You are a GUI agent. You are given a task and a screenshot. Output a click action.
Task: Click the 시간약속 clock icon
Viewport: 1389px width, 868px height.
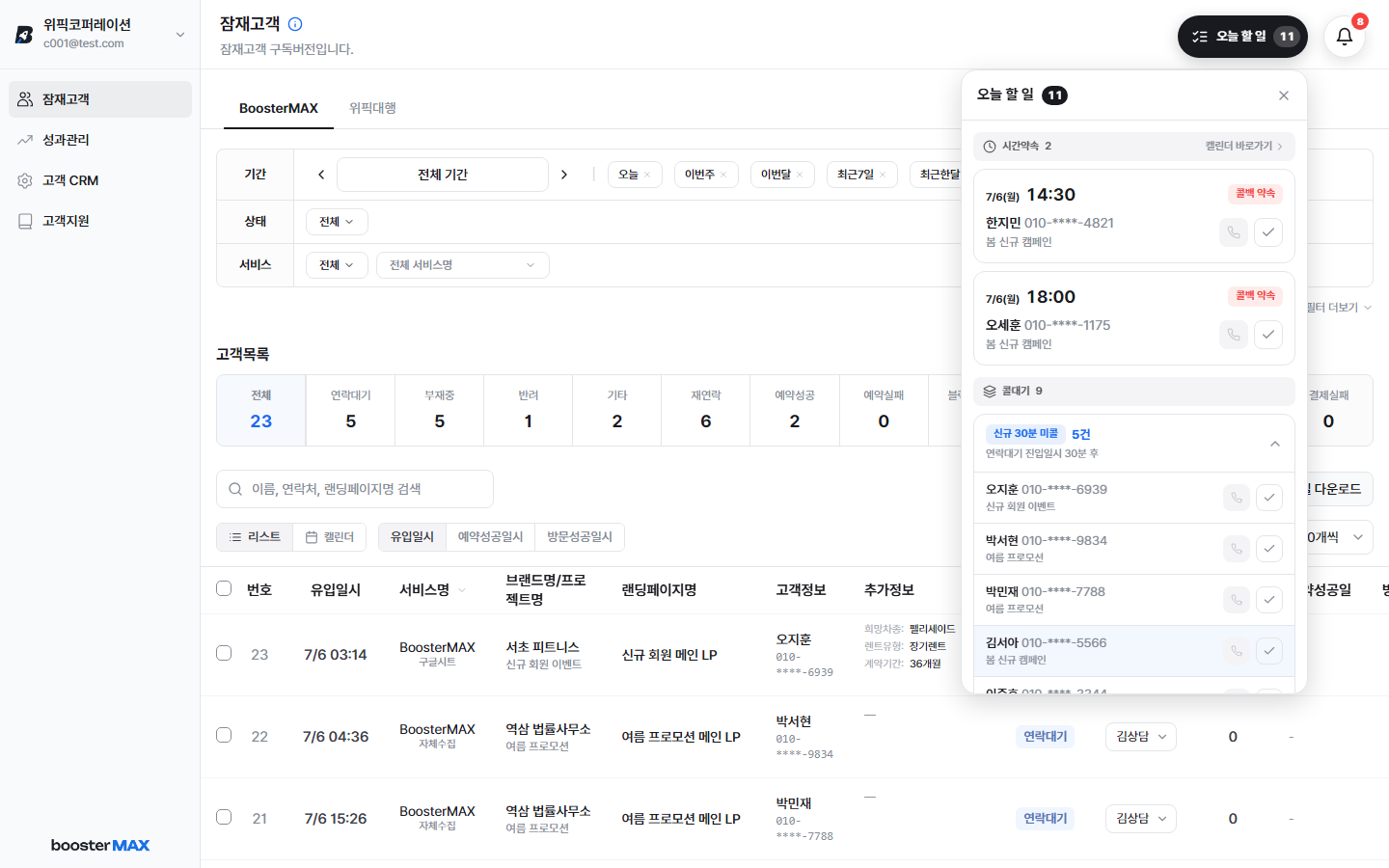click(990, 147)
